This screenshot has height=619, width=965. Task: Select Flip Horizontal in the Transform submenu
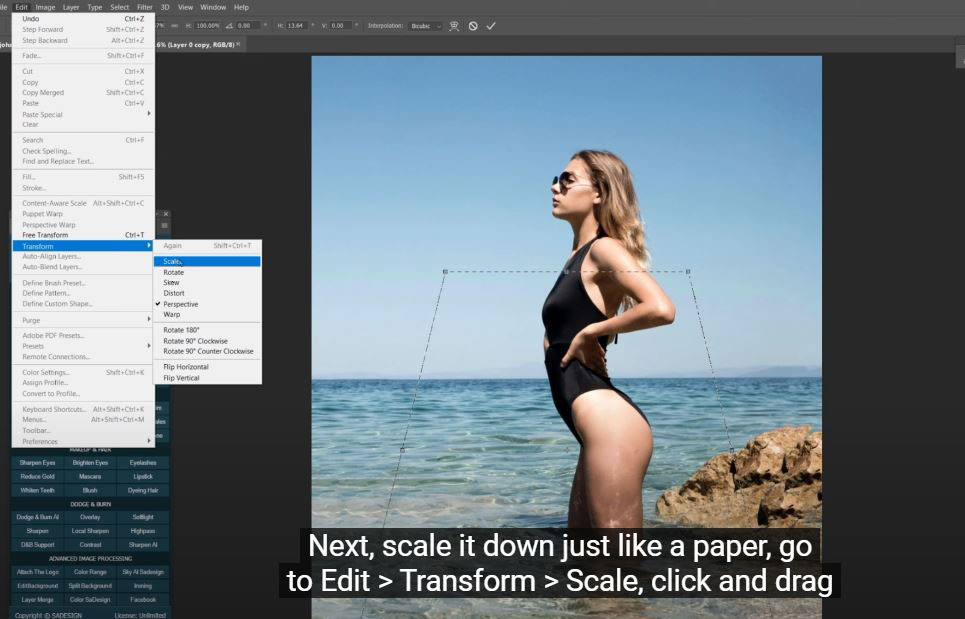point(187,367)
